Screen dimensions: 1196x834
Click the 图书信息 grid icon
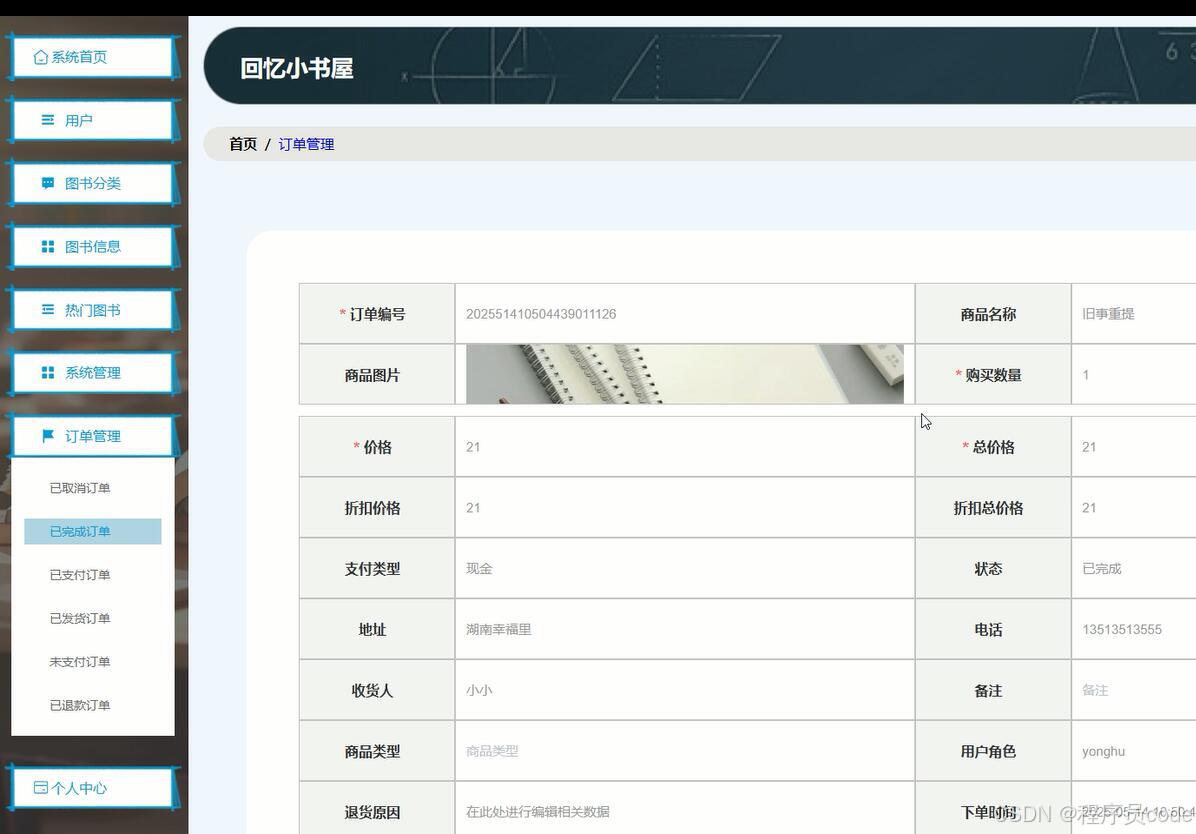(47, 246)
